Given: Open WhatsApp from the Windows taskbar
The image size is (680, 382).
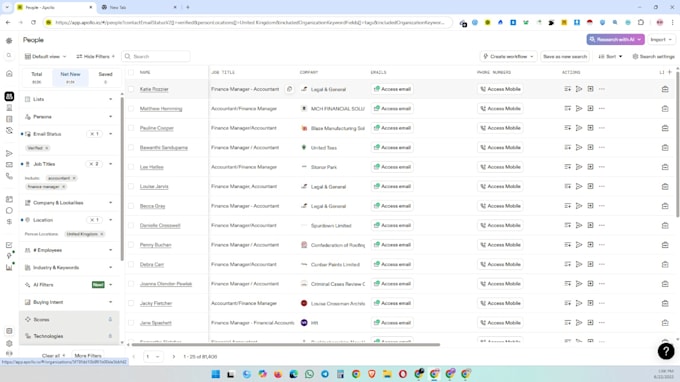Looking at the screenshot, I should (x=309, y=374).
